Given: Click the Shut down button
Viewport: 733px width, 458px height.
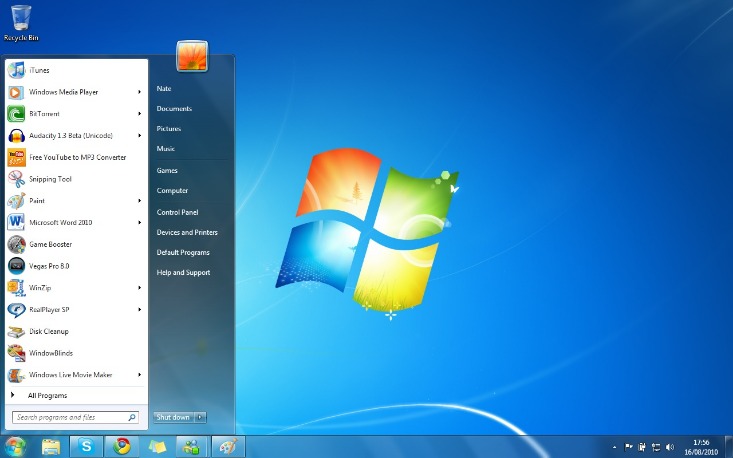Looking at the screenshot, I should click(x=173, y=417).
